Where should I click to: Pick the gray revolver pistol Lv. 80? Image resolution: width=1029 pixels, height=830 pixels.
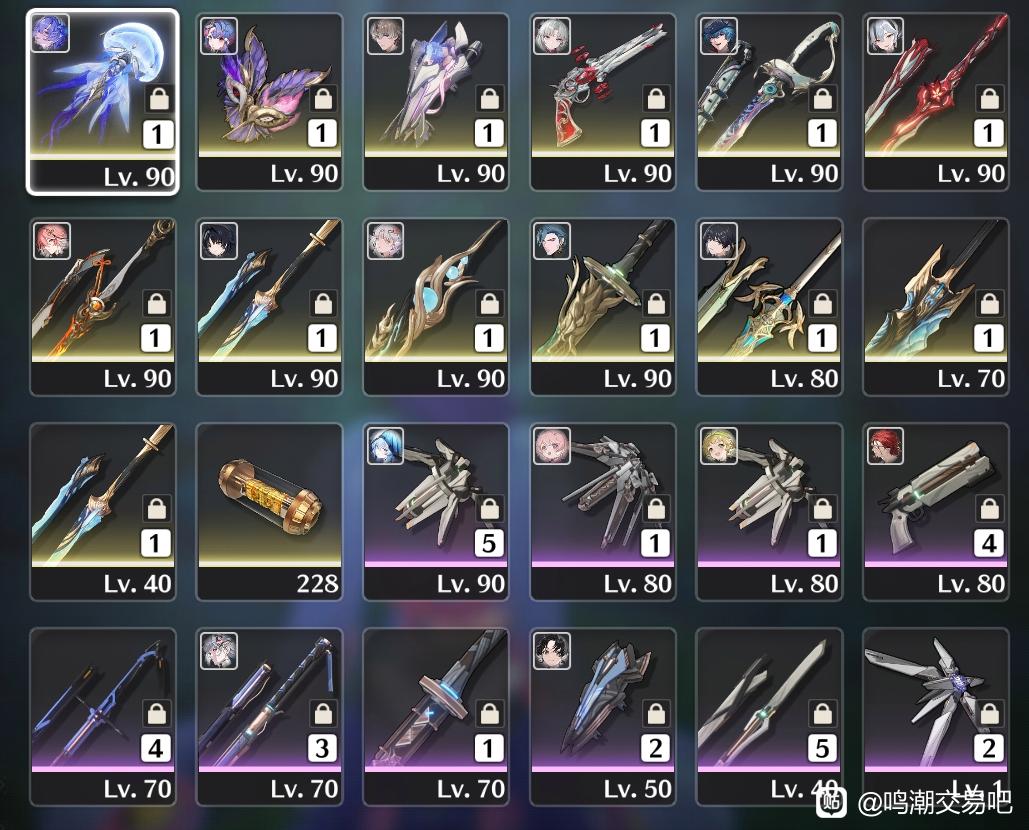coord(935,512)
